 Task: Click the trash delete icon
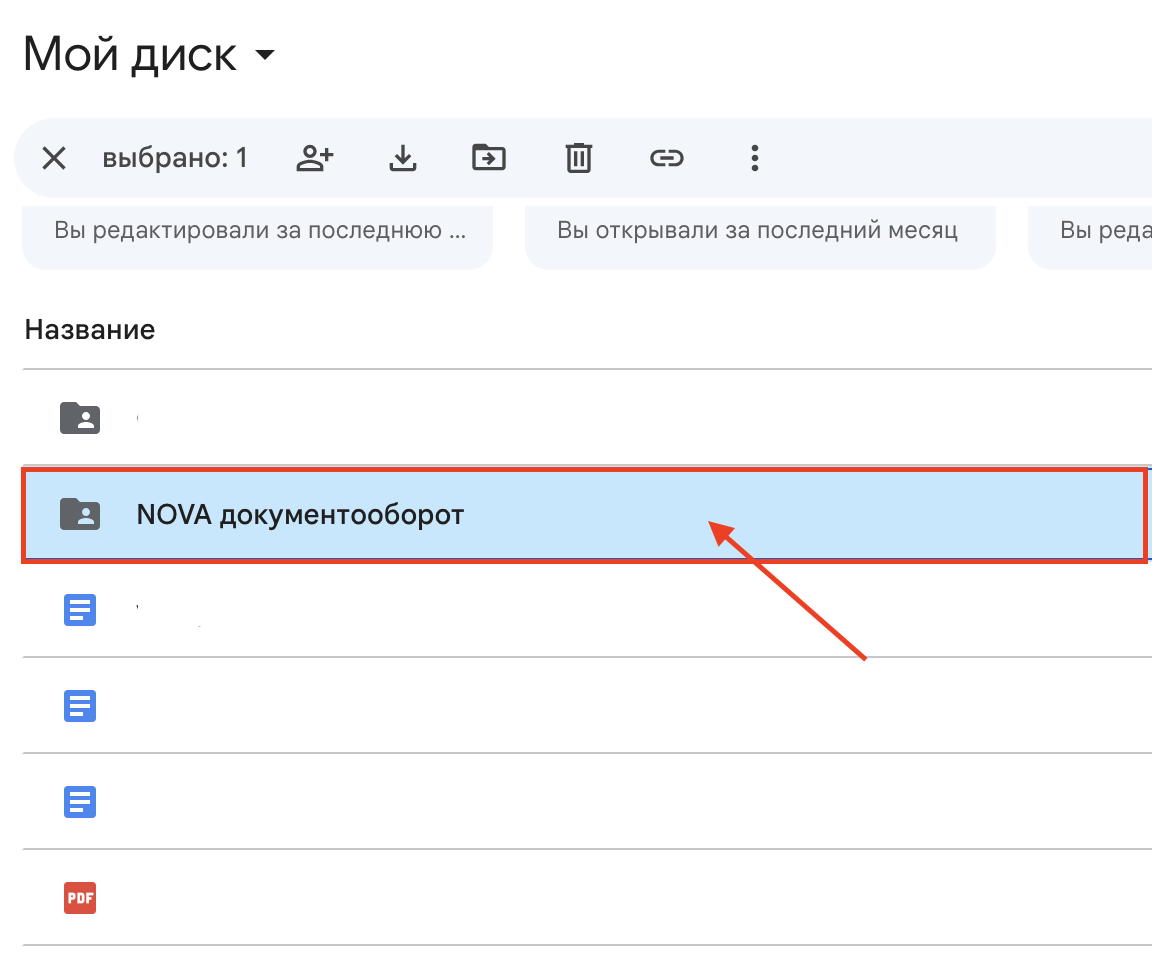pos(578,158)
